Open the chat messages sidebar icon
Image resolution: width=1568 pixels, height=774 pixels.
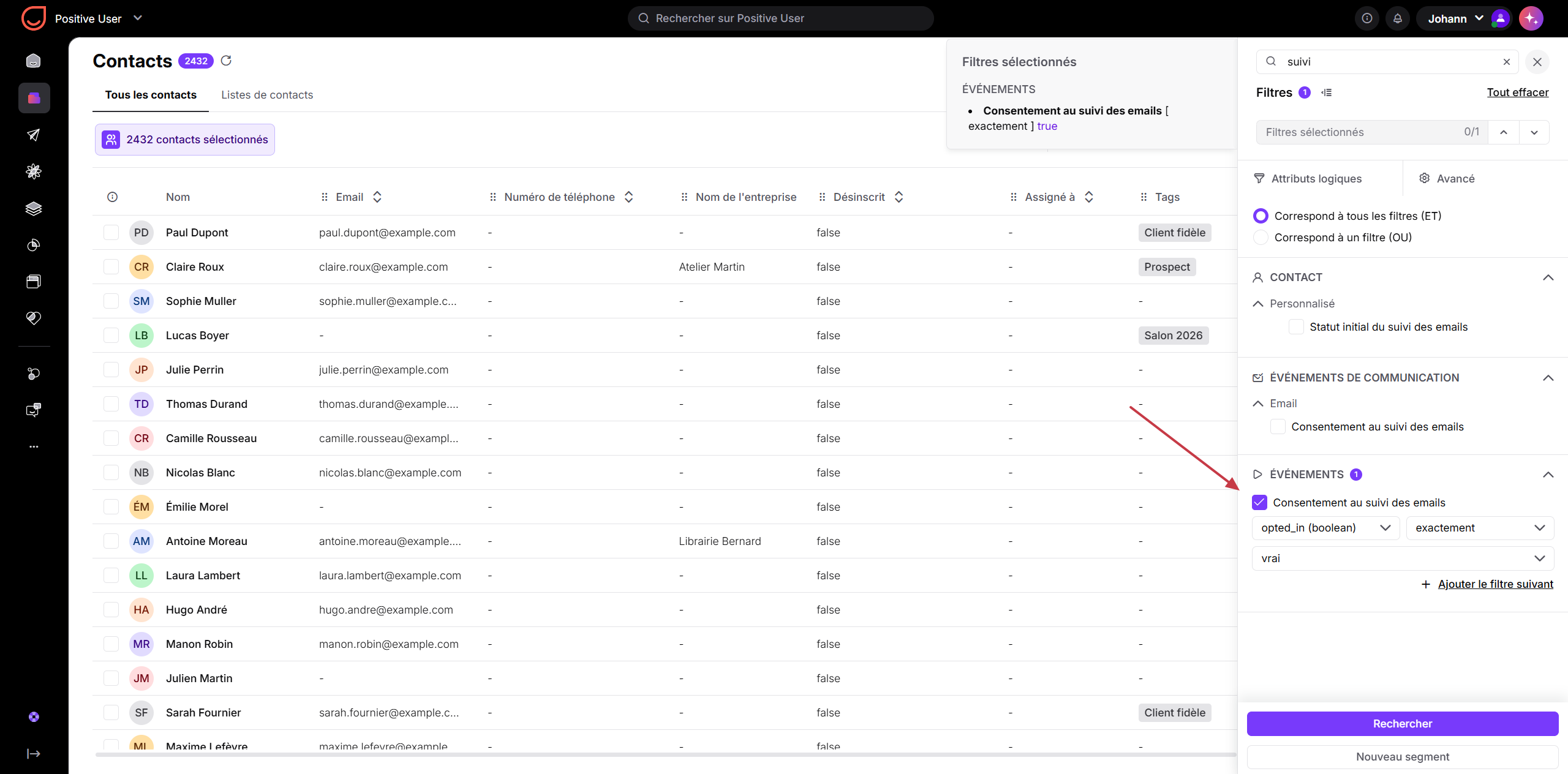[x=34, y=410]
